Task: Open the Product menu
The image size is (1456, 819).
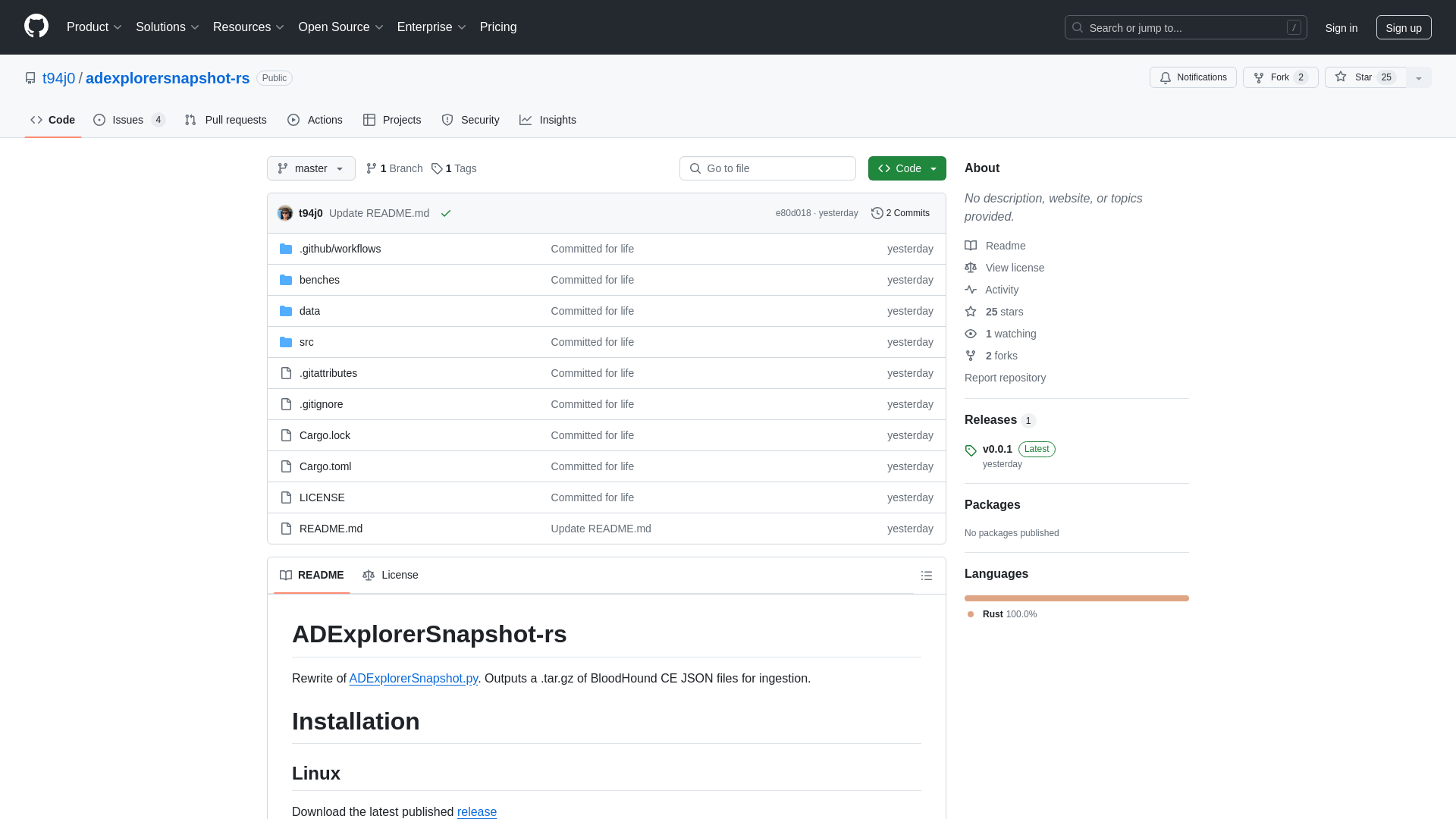Action: click(94, 27)
